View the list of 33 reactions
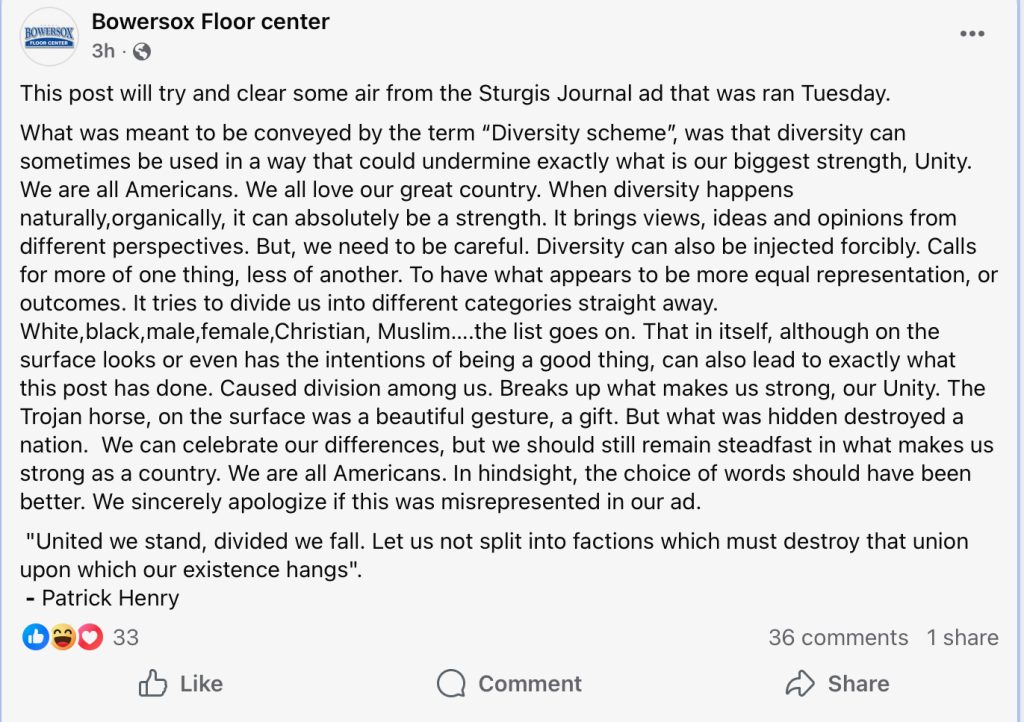Image resolution: width=1024 pixels, height=722 pixels. [x=125, y=637]
